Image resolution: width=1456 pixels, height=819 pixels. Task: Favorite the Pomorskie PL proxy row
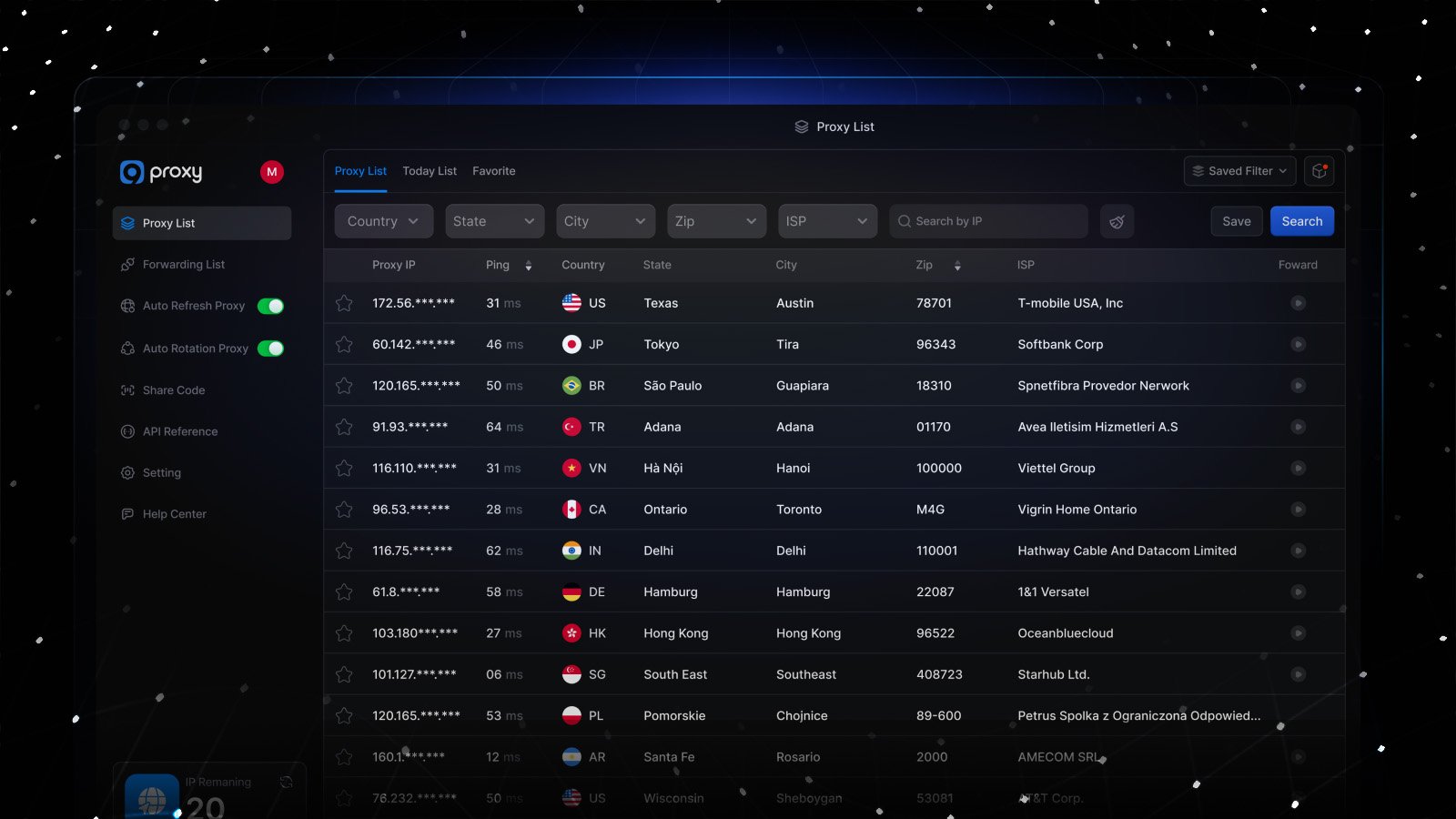(x=344, y=715)
